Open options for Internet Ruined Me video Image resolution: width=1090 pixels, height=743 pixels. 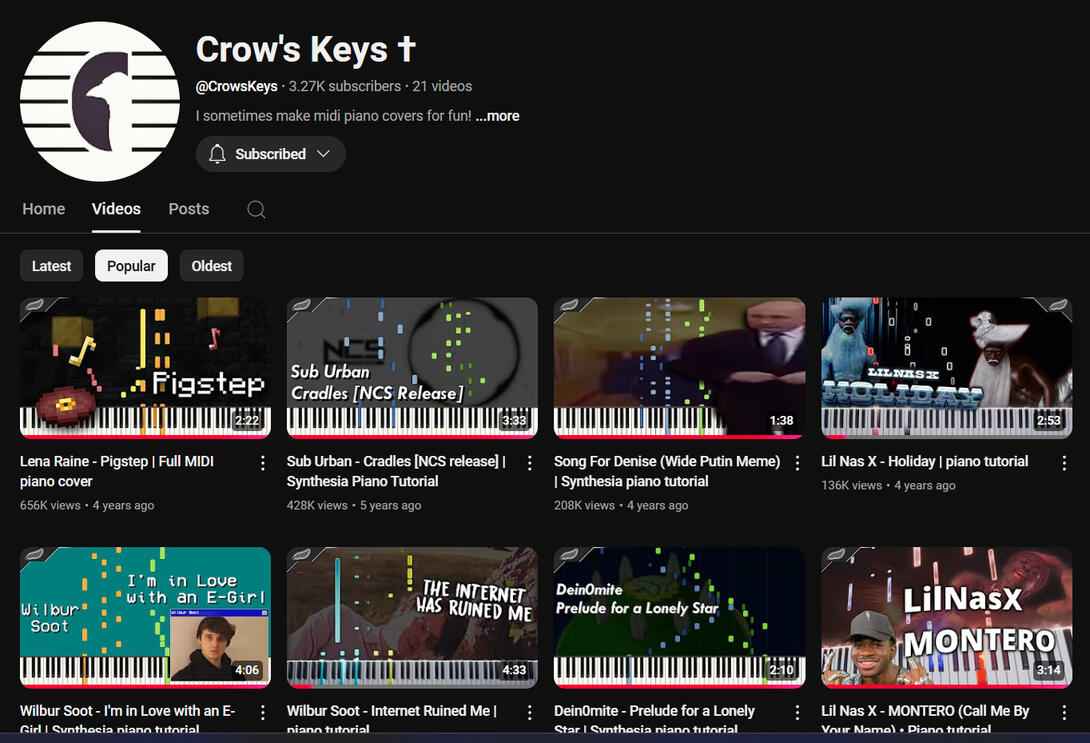click(x=530, y=712)
